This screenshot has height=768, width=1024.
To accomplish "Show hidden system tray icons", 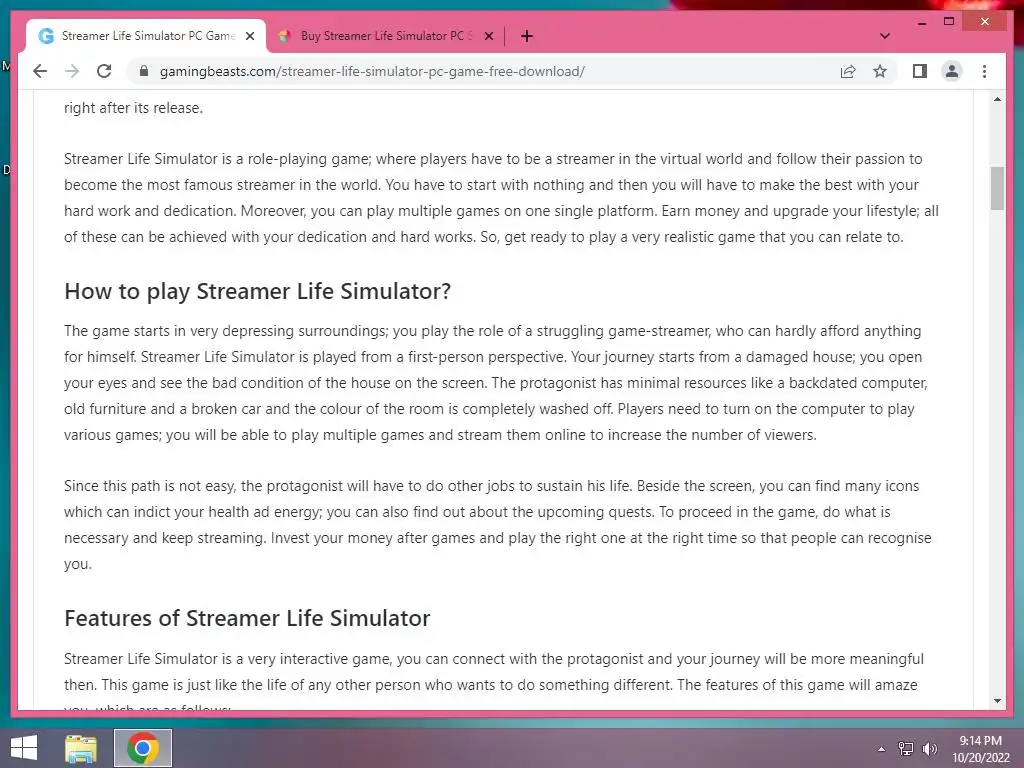I will tap(882, 749).
